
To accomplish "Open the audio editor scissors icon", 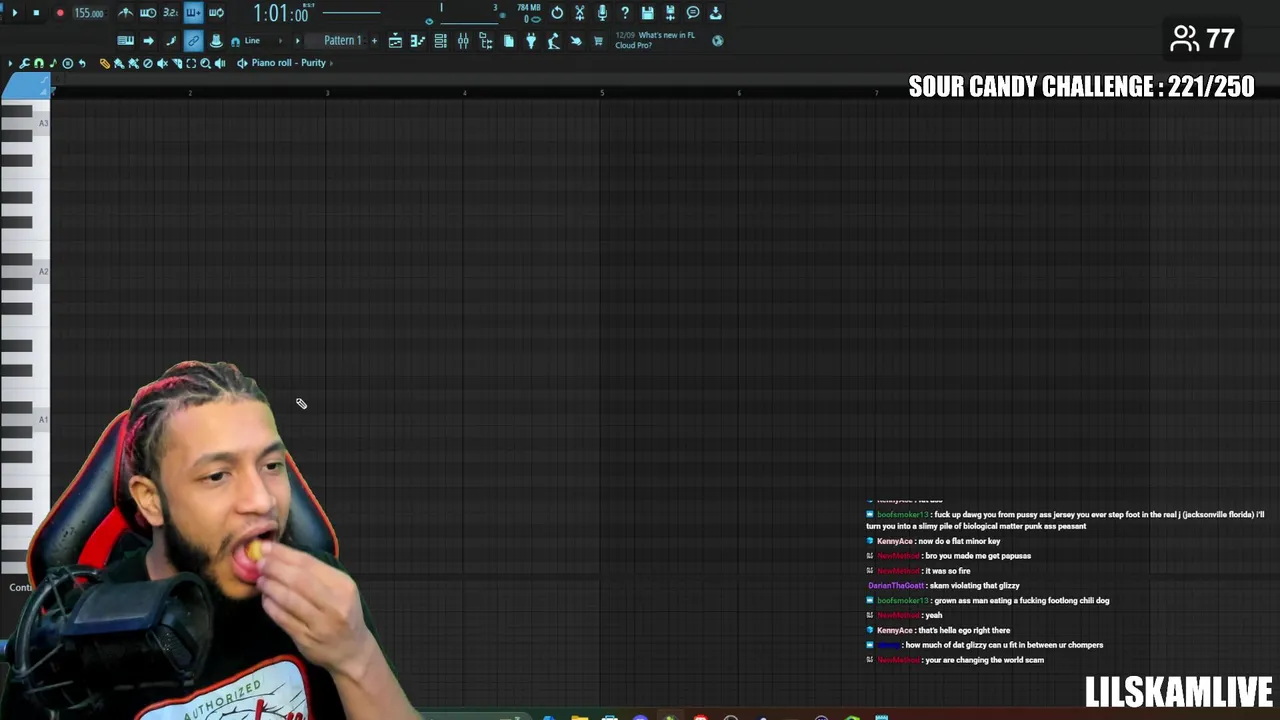I will click(x=579, y=13).
